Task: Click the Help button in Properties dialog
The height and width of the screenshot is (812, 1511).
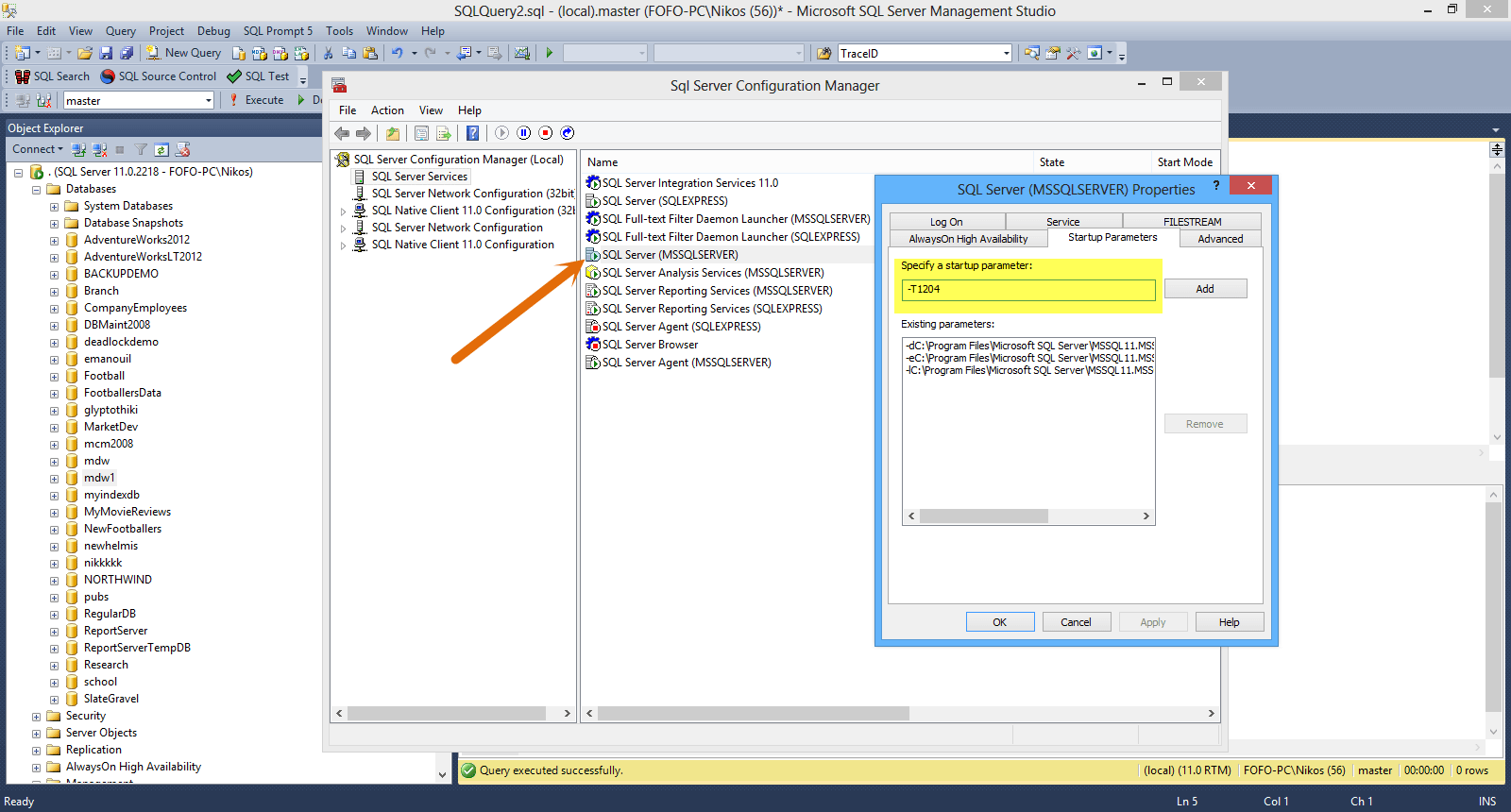Action: (1229, 622)
